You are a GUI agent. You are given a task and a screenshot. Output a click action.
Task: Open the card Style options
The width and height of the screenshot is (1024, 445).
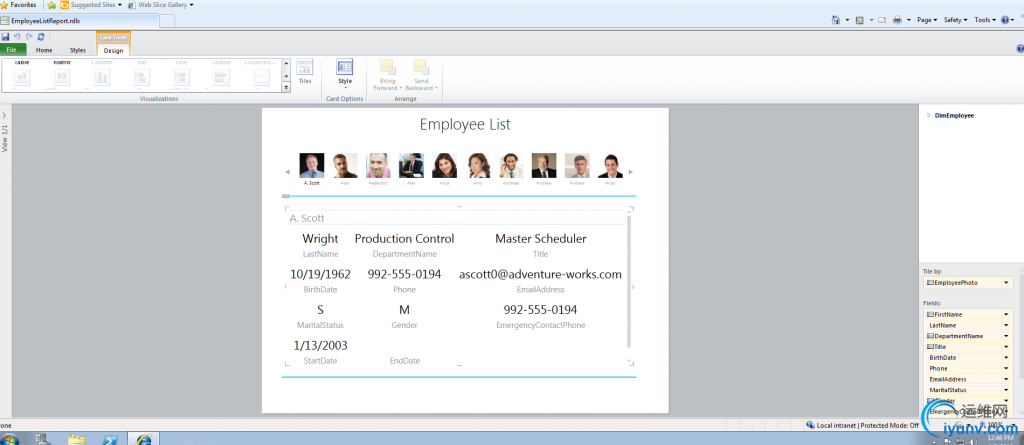pyautogui.click(x=345, y=74)
